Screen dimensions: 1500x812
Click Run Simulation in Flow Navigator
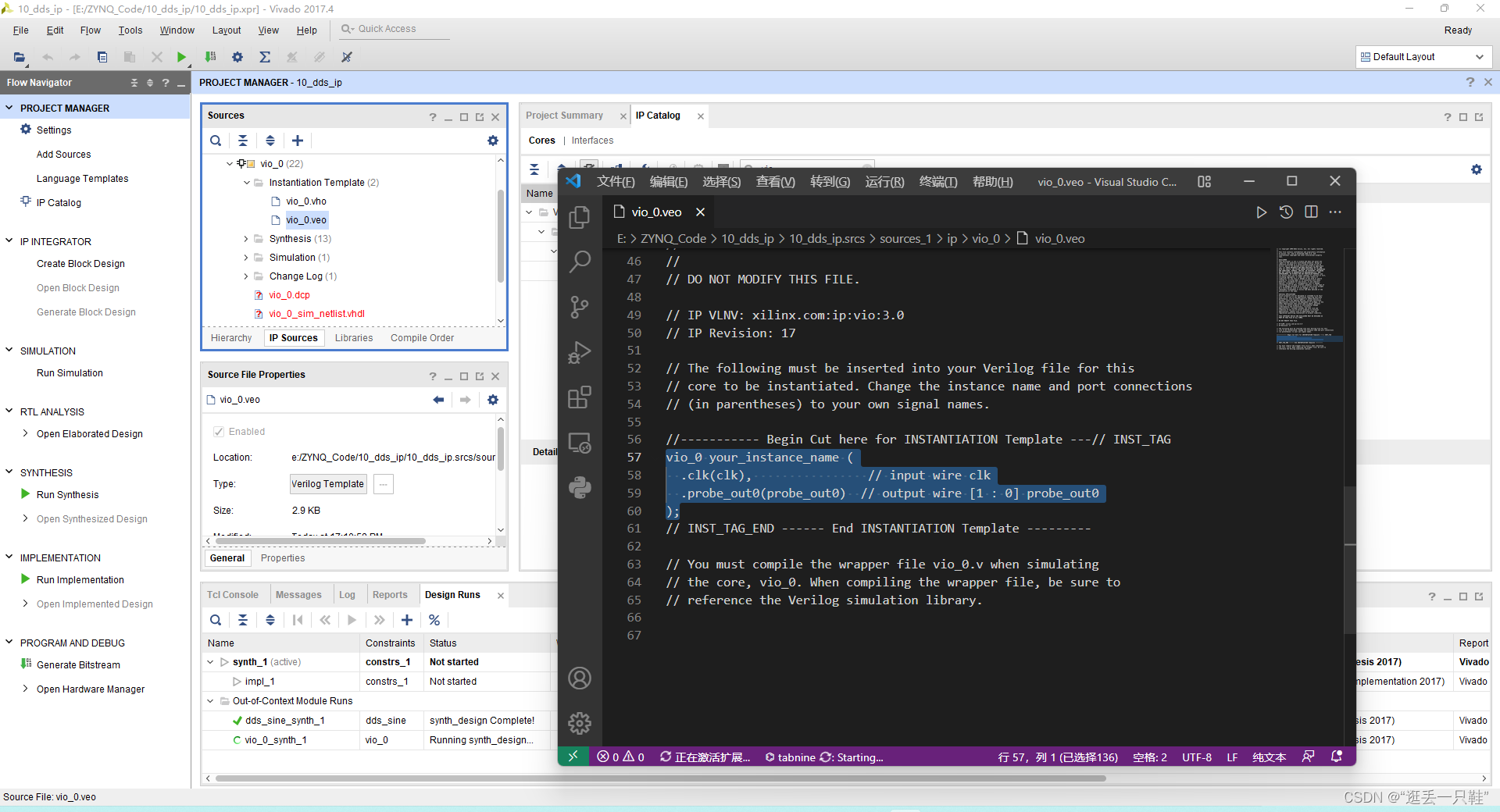(x=70, y=373)
